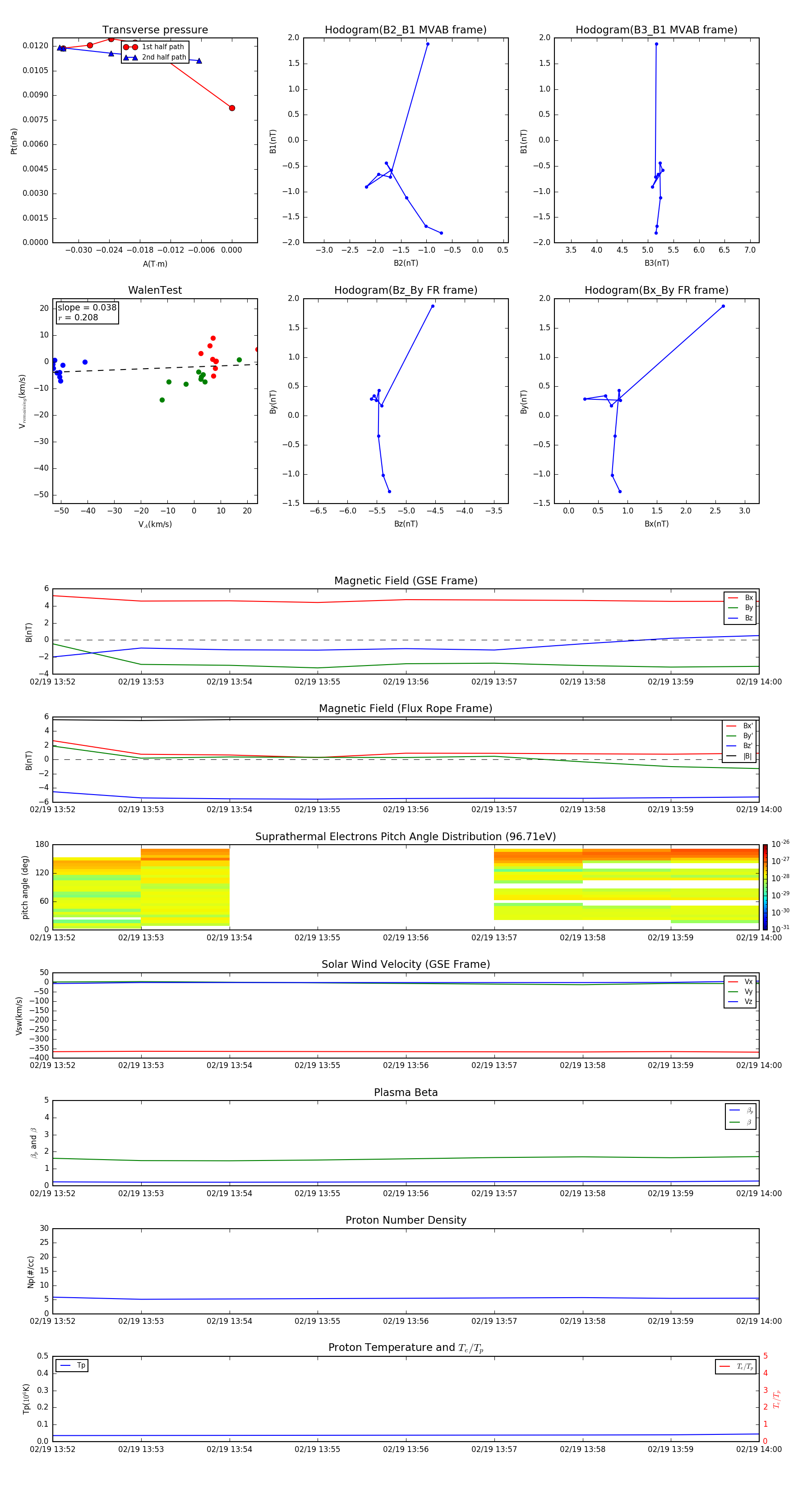
Task: Select "Vz" in the solar wind legend
Action: tap(740, 1002)
